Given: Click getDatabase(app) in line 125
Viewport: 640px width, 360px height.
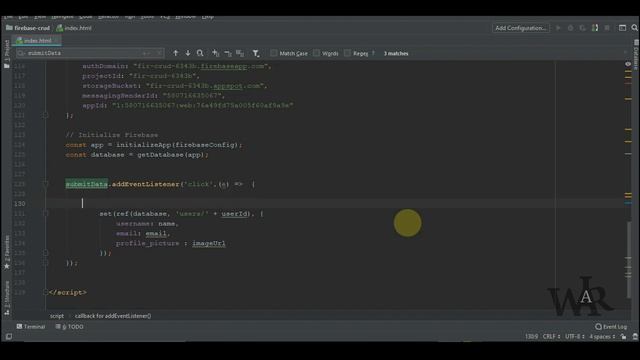Looking at the screenshot, I should pyautogui.click(x=171, y=155).
